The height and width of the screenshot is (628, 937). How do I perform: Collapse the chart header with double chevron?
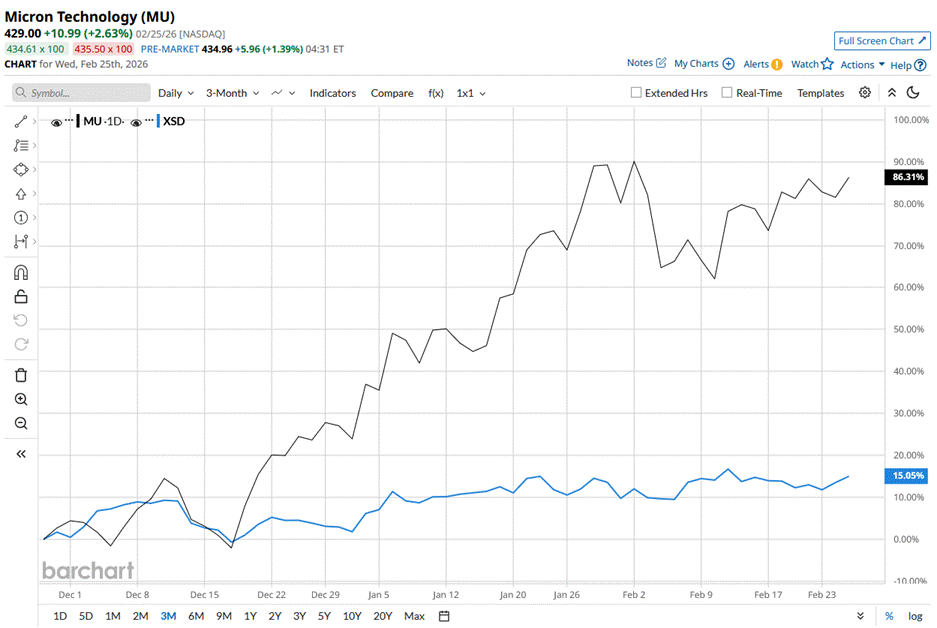[892, 93]
